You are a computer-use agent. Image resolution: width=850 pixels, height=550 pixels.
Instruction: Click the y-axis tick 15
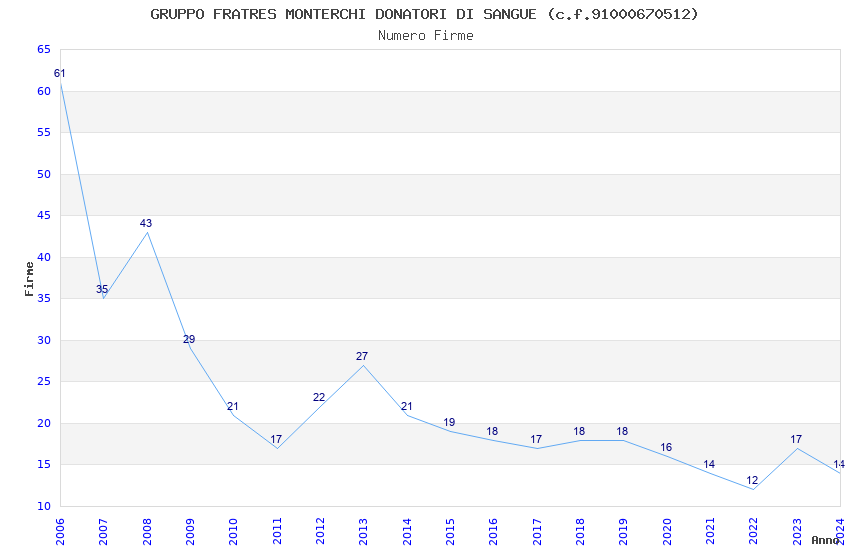pyautogui.click(x=44, y=464)
